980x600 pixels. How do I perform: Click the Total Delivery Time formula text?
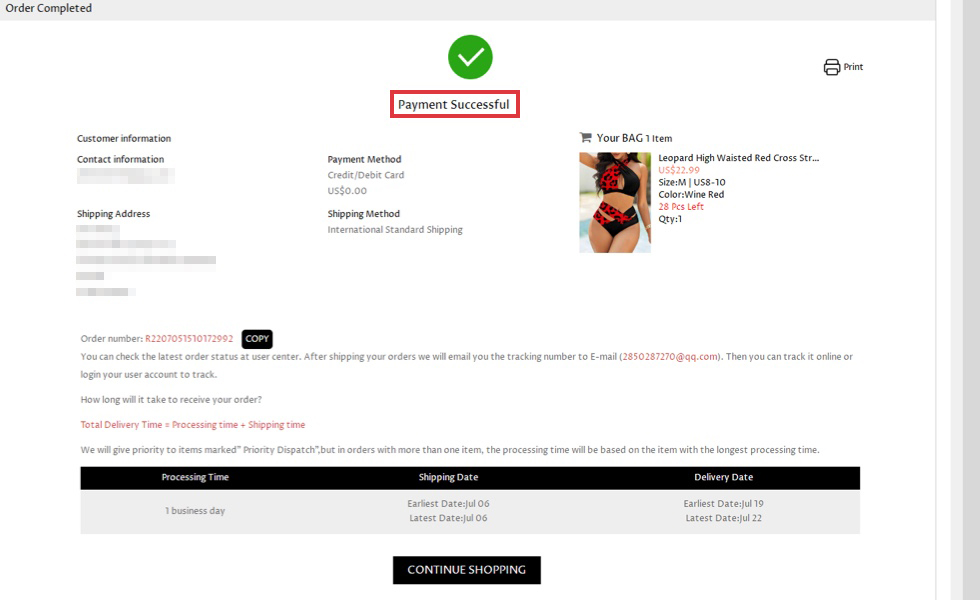click(193, 425)
